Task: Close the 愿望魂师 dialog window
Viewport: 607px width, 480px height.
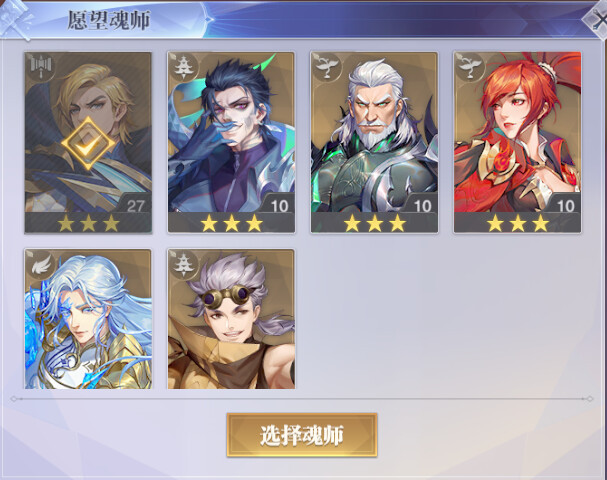Action: [596, 19]
